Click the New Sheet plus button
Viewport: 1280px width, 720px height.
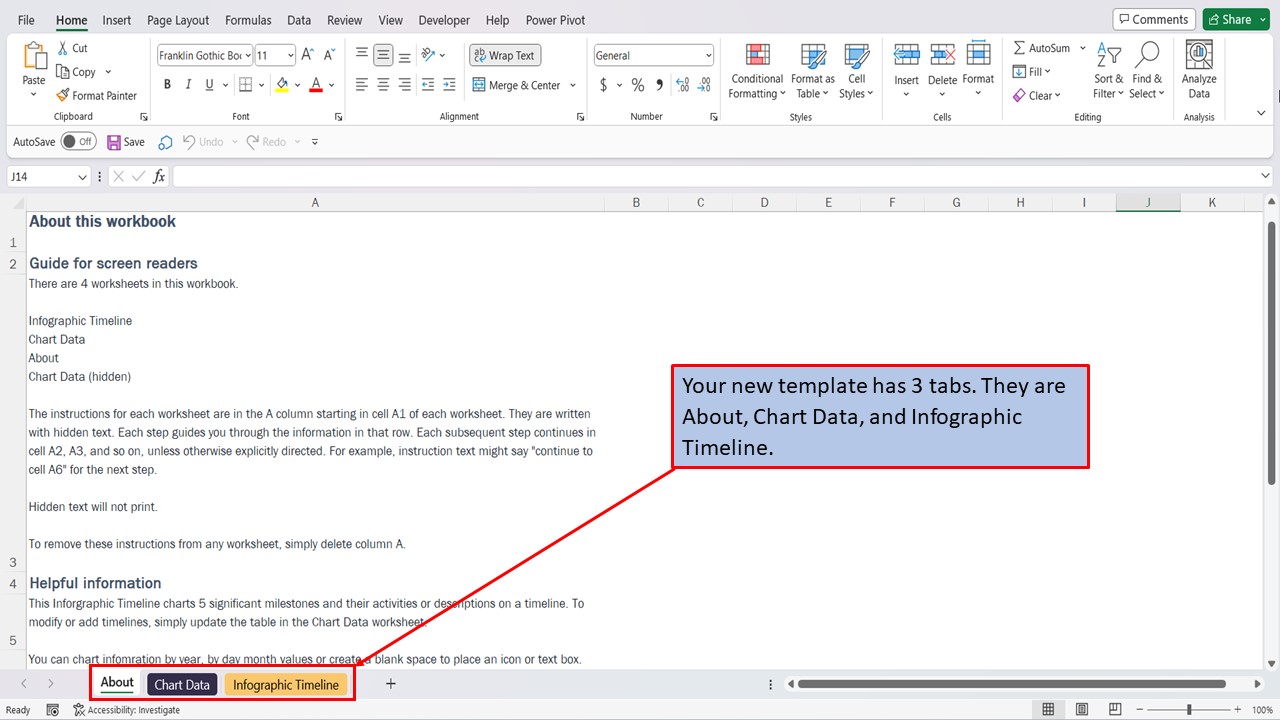point(390,684)
